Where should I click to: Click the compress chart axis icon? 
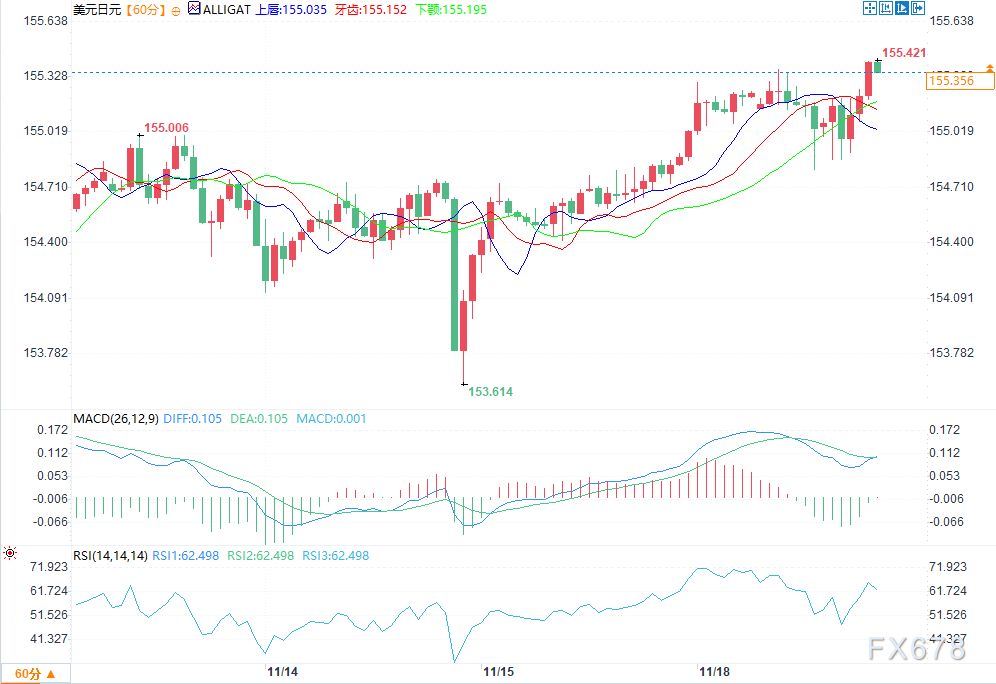click(x=885, y=8)
